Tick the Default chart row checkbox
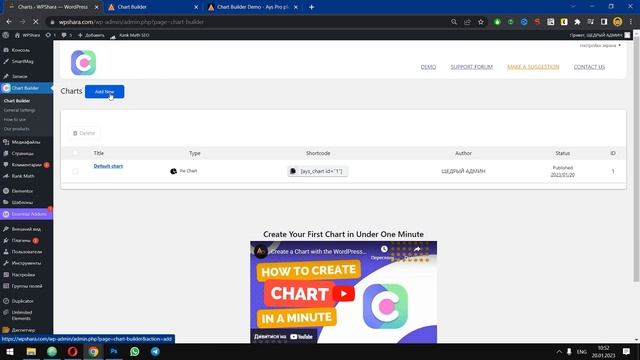 pyautogui.click(x=75, y=171)
